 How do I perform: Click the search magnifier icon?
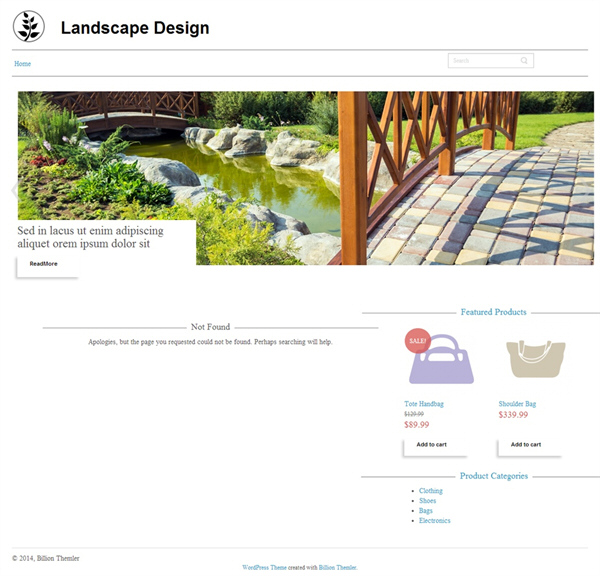tap(524, 60)
